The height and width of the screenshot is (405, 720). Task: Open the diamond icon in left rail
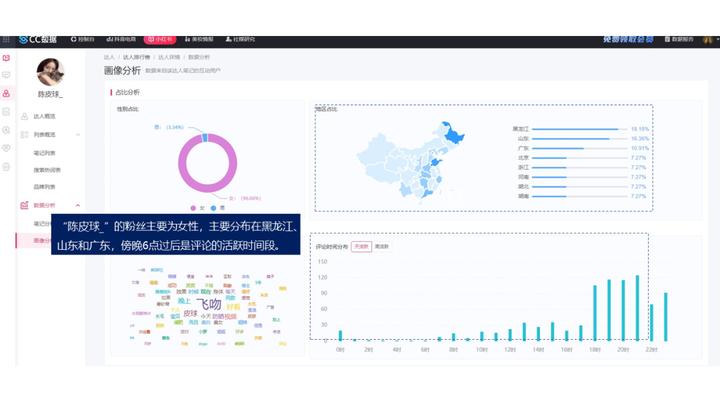[6, 148]
